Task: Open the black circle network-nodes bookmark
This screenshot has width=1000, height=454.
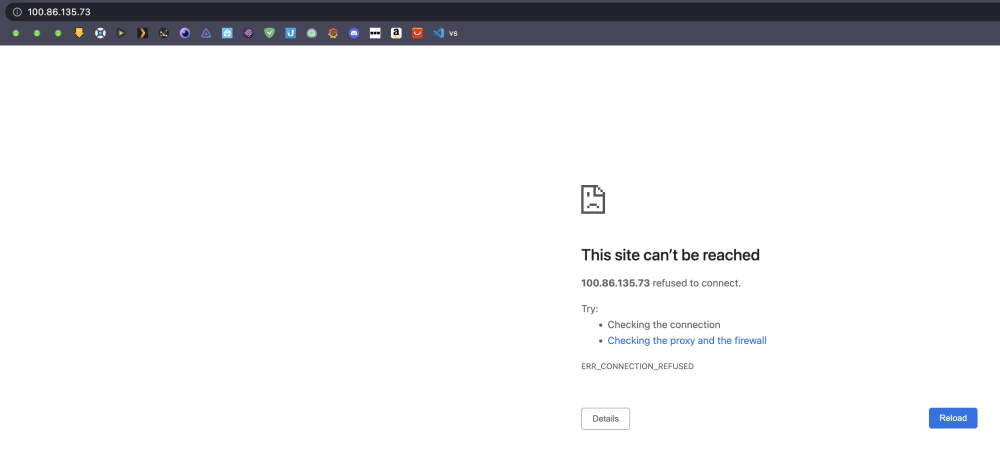Action: 164,33
